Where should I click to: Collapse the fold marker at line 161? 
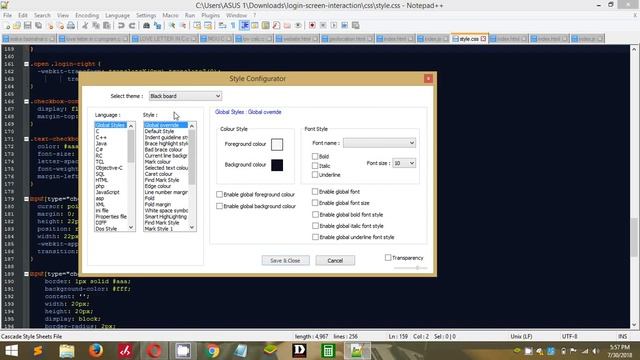pos(26,64)
